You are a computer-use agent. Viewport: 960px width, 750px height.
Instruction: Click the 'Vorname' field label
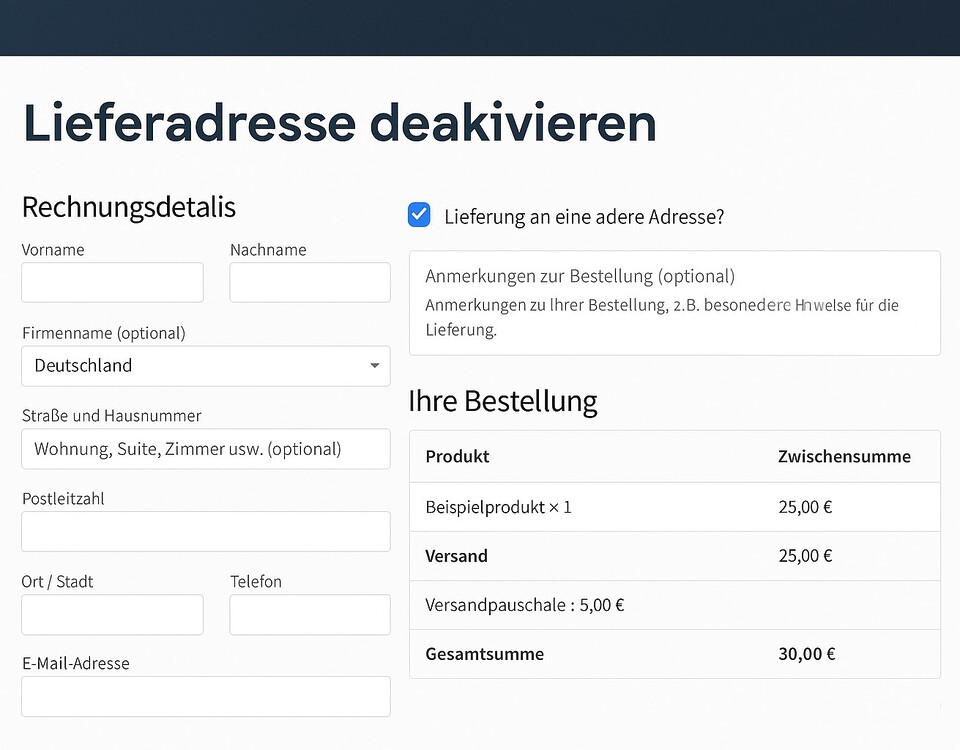point(53,250)
